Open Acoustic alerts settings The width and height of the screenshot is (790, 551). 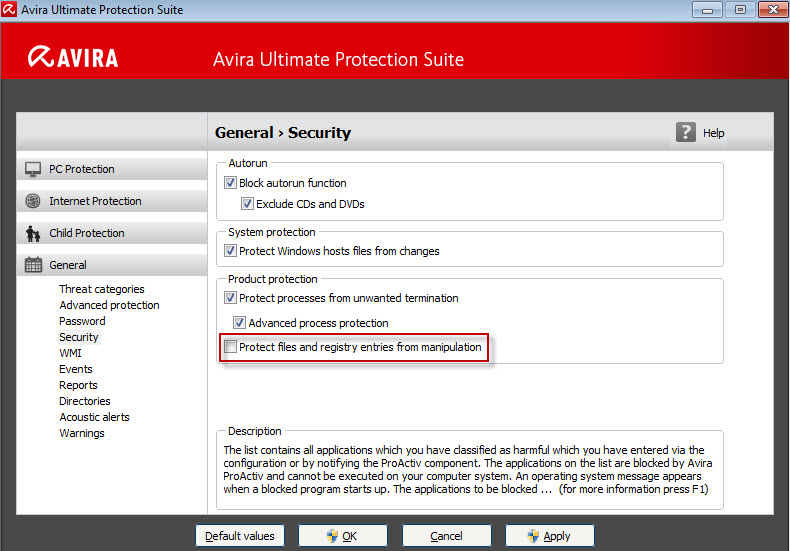(x=94, y=417)
